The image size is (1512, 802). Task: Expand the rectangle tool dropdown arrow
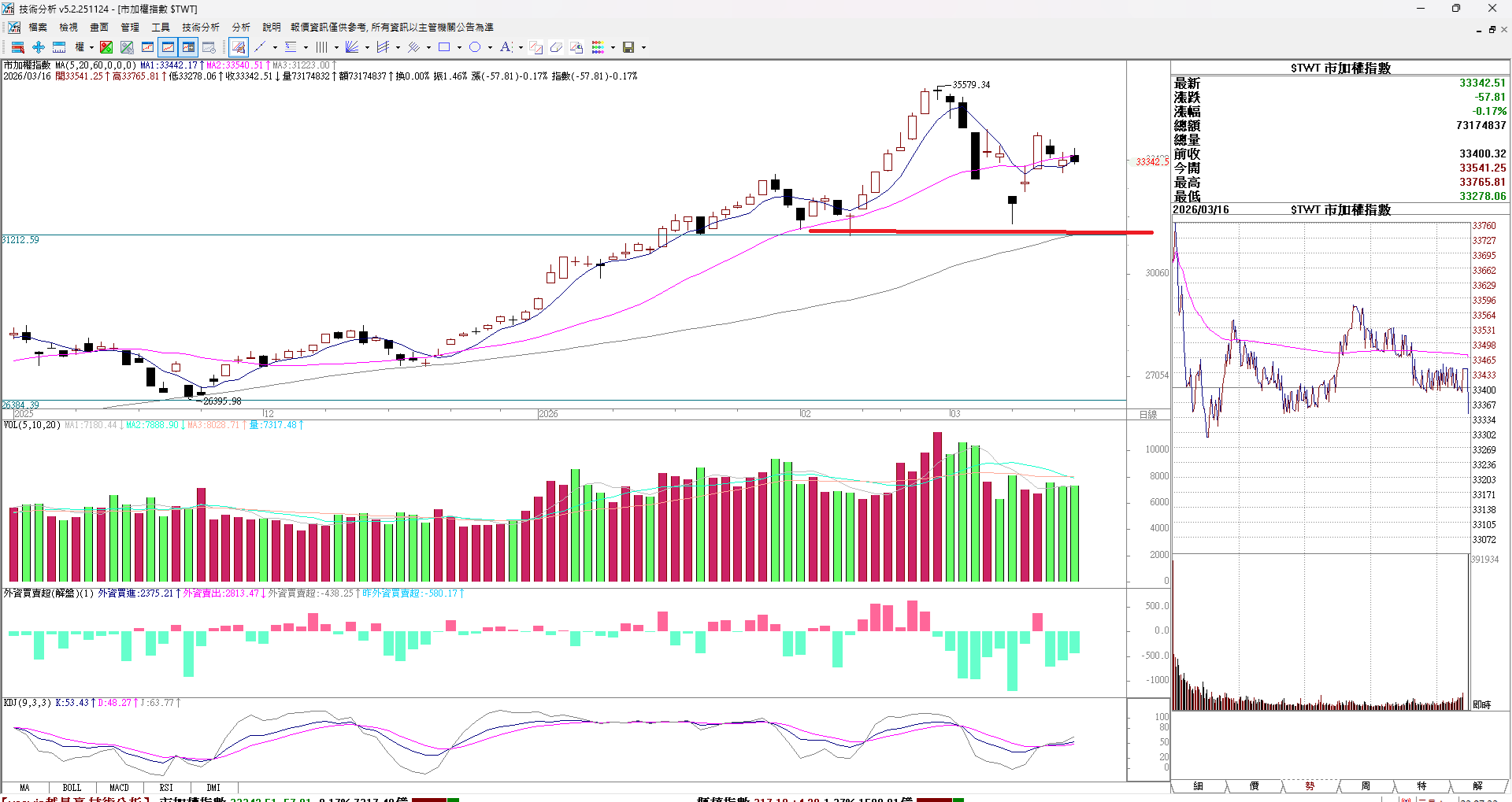pos(459,47)
